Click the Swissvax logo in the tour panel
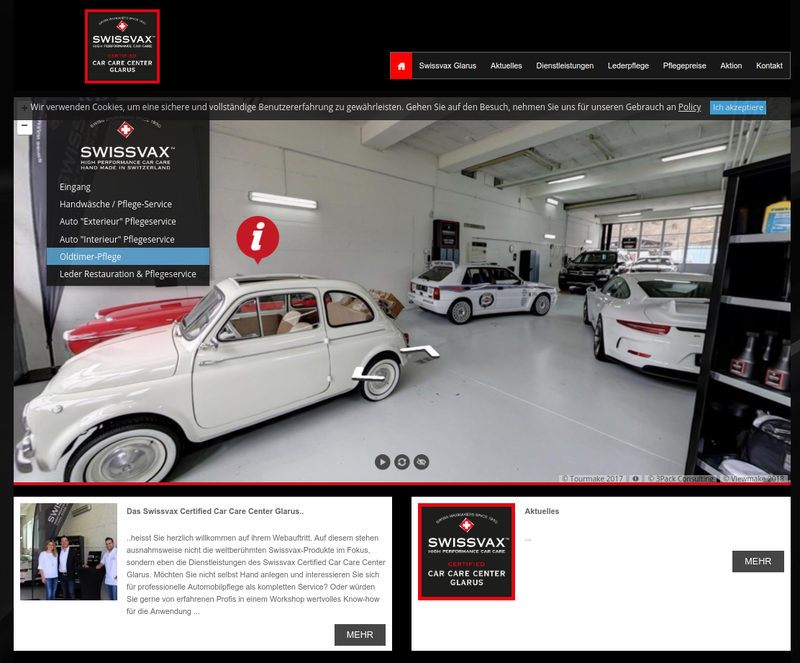 126,145
